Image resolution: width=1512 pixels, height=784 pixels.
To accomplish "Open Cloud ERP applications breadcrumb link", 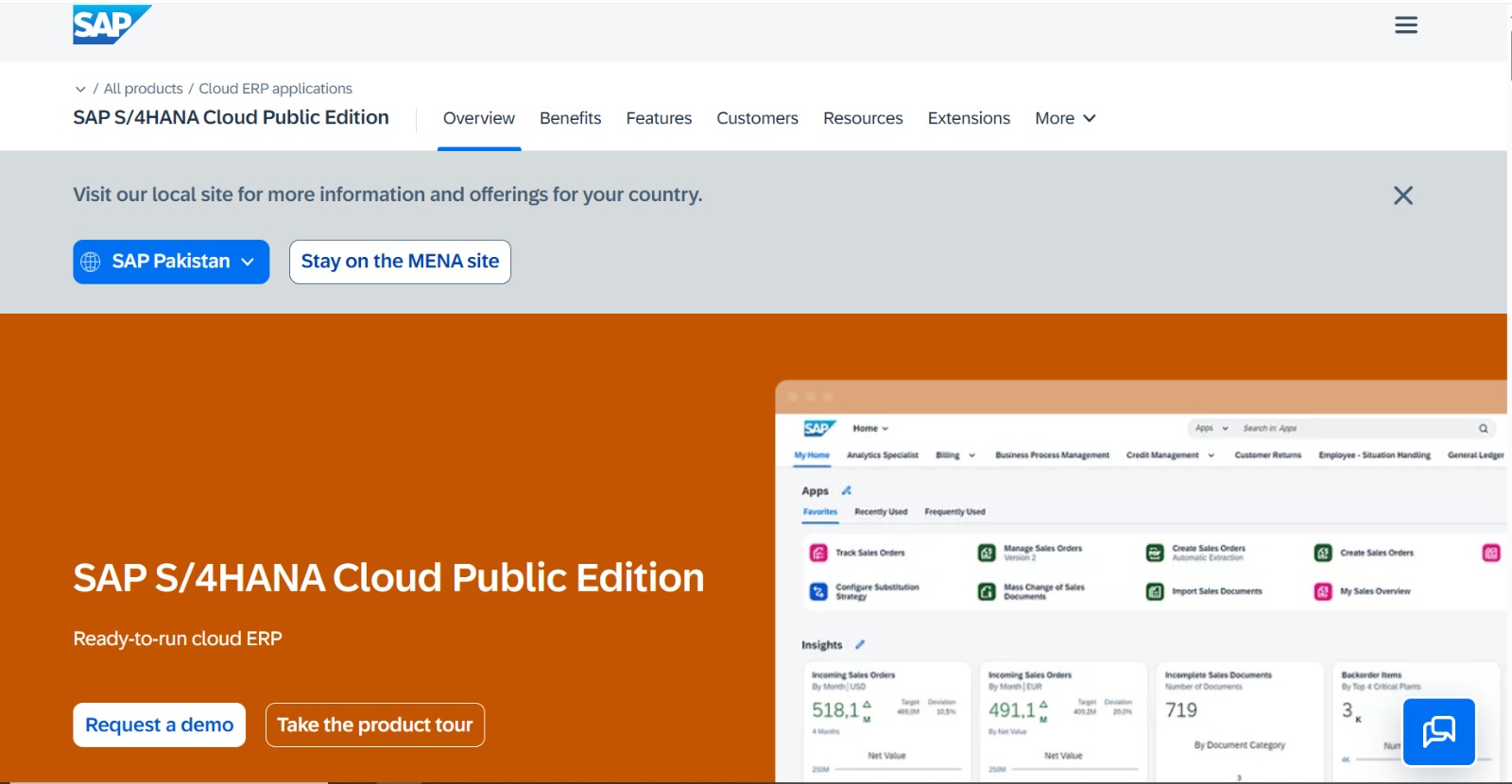I will (x=275, y=89).
